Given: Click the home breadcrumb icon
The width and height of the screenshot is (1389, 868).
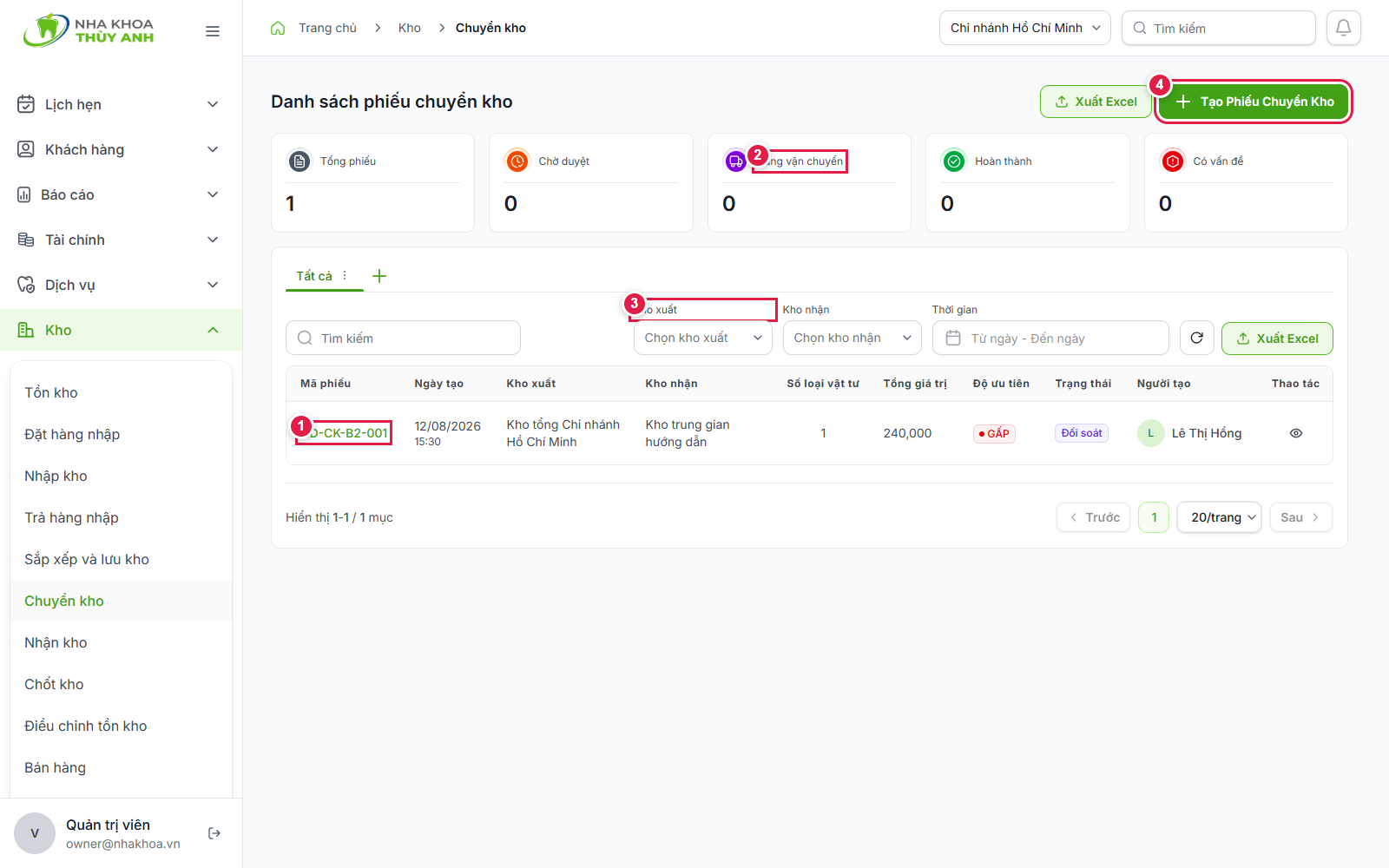Looking at the screenshot, I should coord(278,28).
